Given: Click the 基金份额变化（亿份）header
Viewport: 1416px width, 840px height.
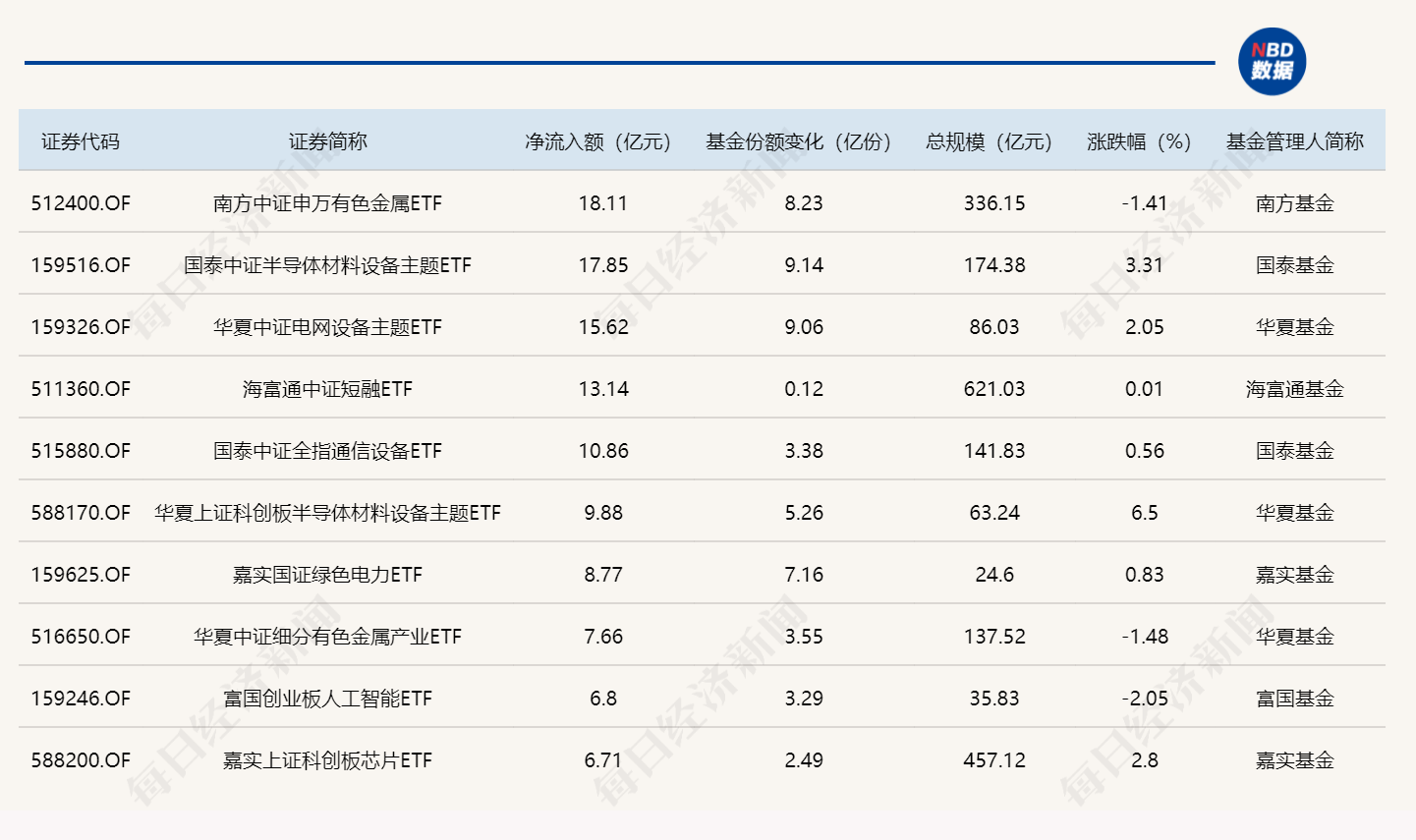Looking at the screenshot, I should pyautogui.click(x=797, y=140).
